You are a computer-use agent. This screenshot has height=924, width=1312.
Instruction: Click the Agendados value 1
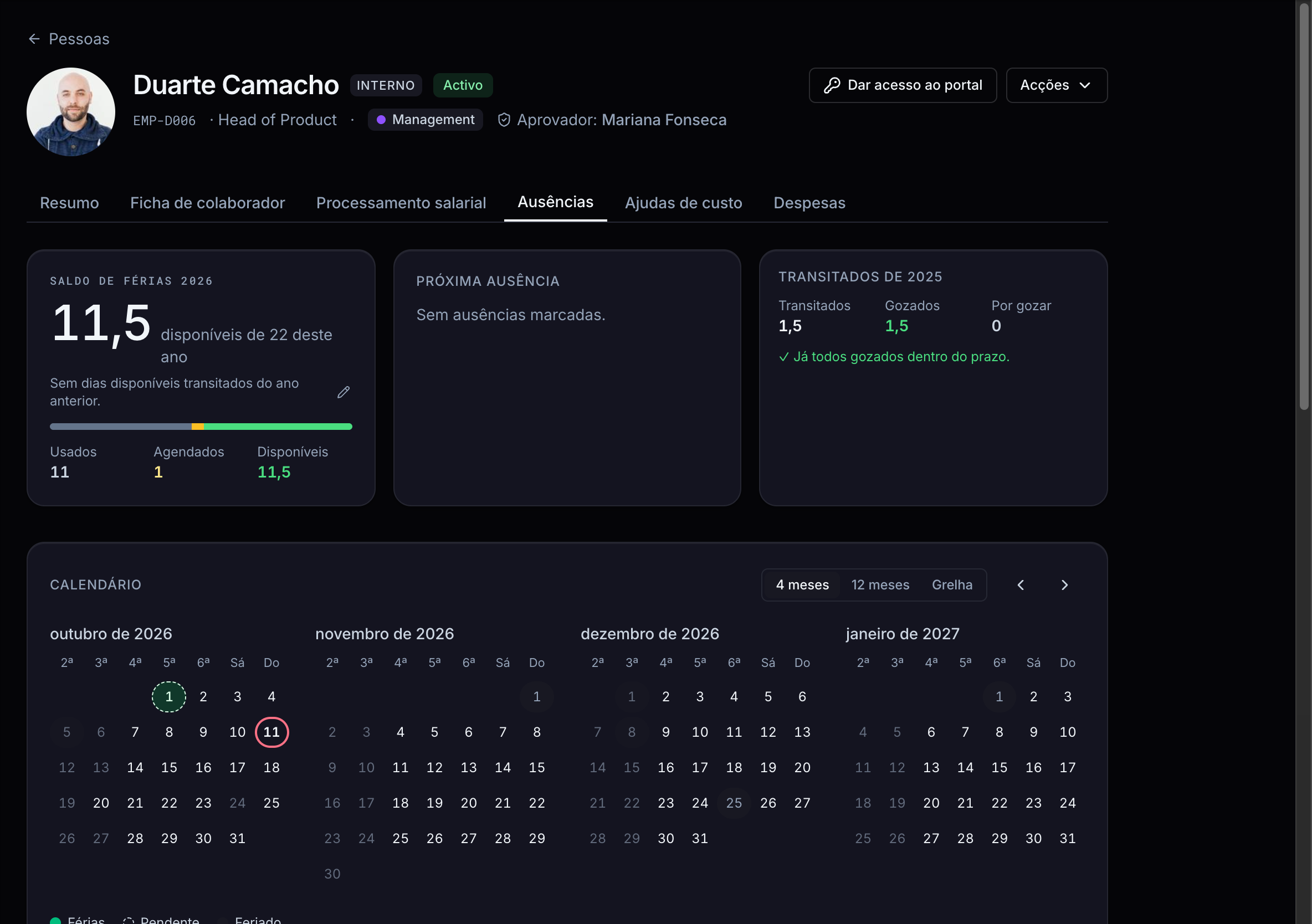pos(158,472)
